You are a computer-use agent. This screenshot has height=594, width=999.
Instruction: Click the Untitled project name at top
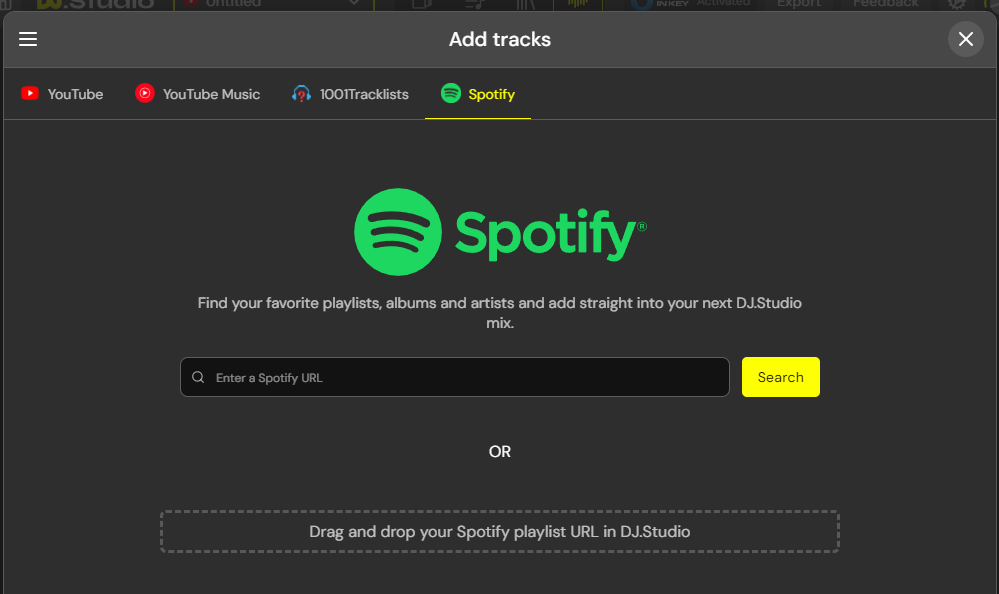coord(232,4)
